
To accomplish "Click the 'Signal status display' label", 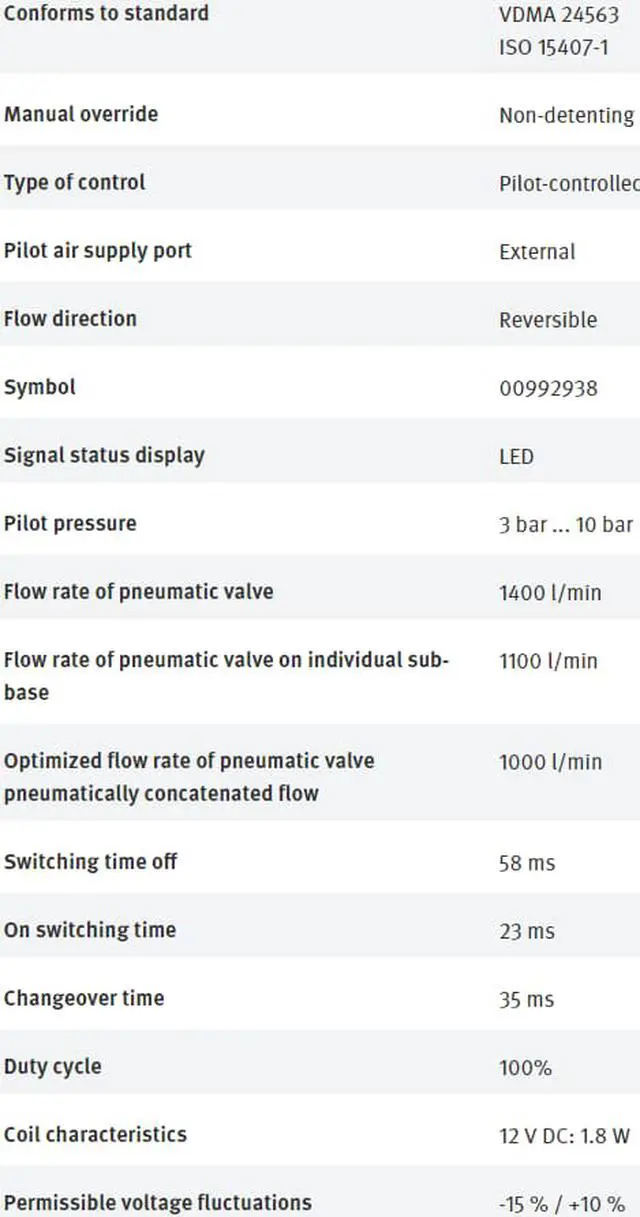I will pos(104,455).
